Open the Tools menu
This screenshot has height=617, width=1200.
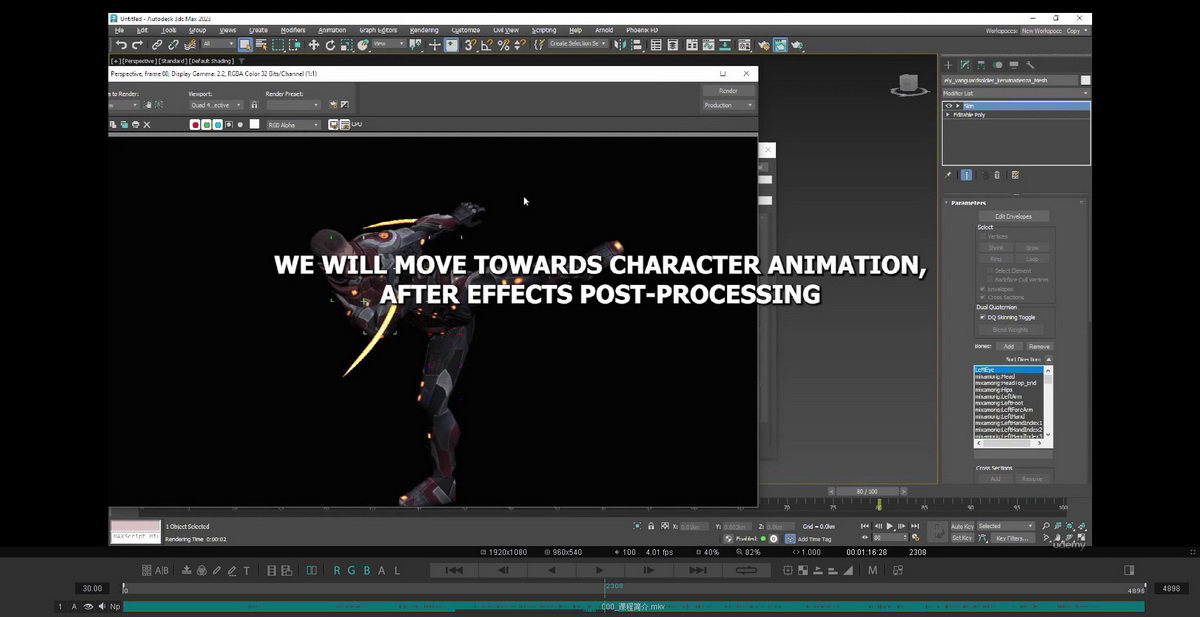pos(168,30)
